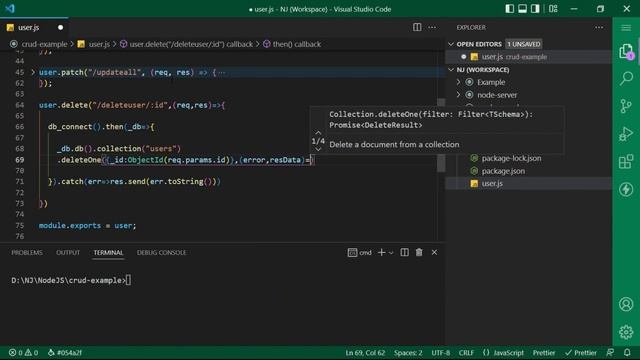Click the VS Code logo menu icon
Screen dimensions: 640x360
(x=10, y=9)
